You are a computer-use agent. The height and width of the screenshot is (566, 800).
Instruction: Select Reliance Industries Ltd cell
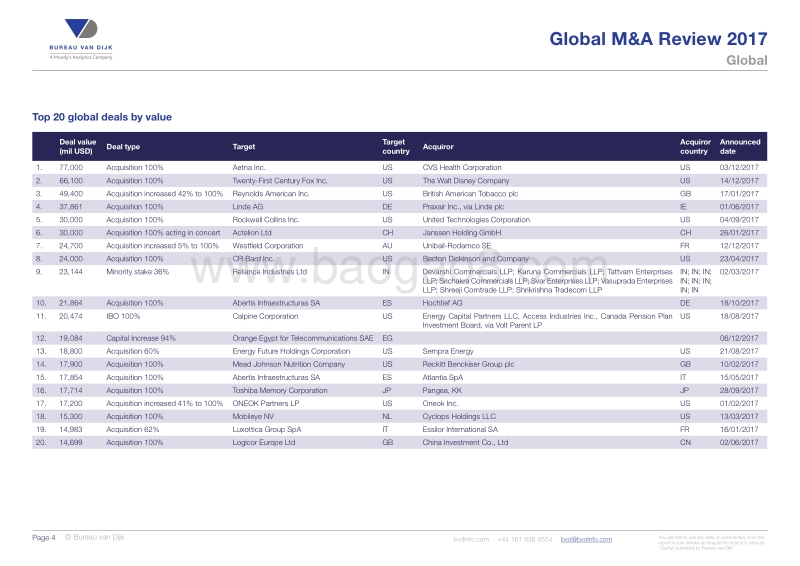(x=270, y=272)
